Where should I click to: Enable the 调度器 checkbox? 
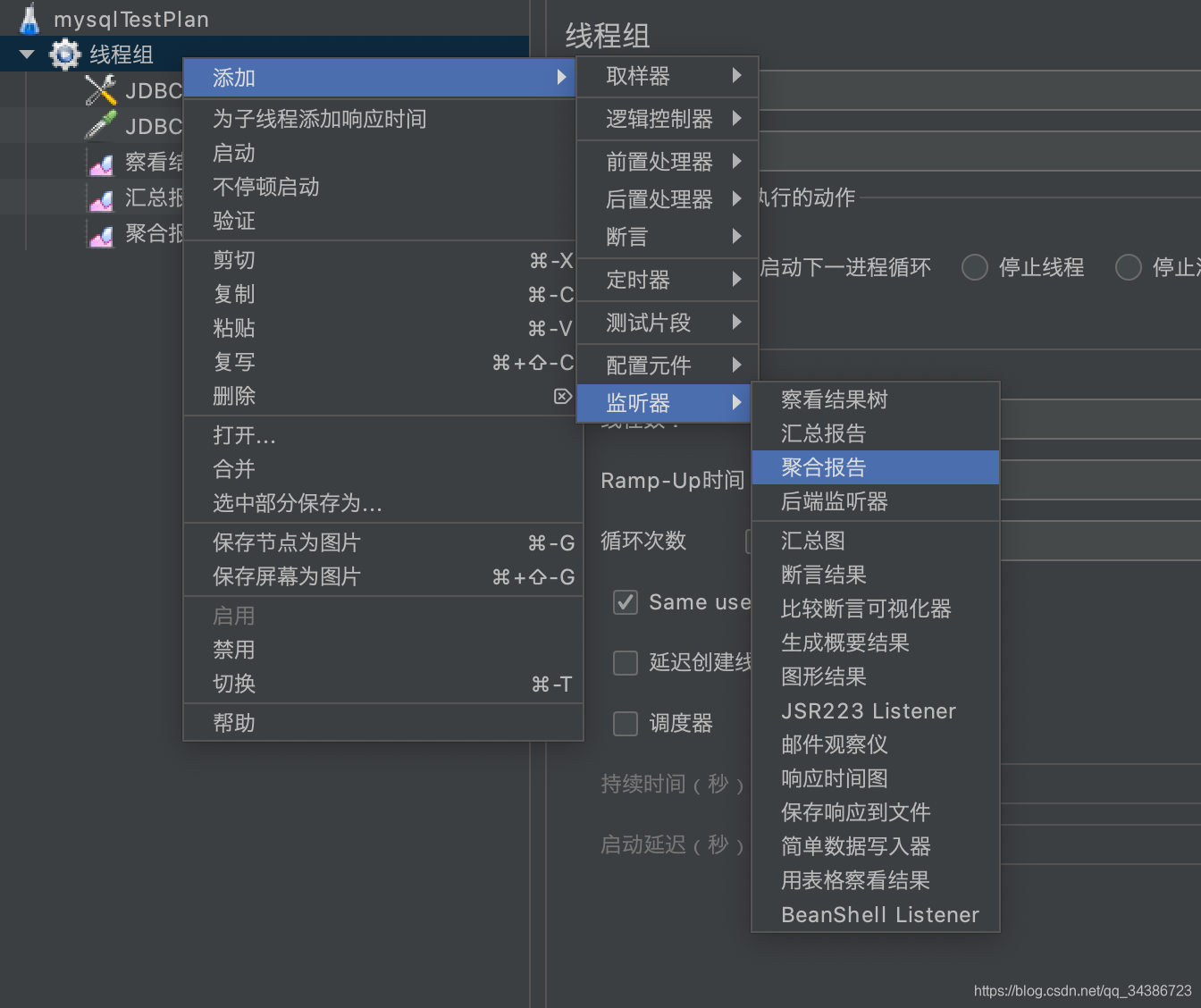click(626, 723)
